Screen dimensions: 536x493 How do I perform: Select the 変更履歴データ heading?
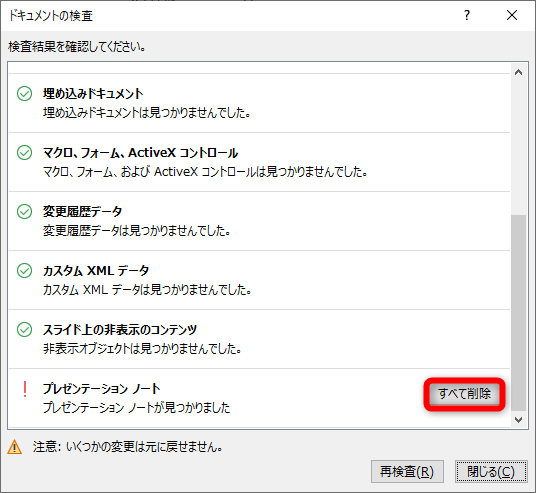pyautogui.click(x=82, y=212)
